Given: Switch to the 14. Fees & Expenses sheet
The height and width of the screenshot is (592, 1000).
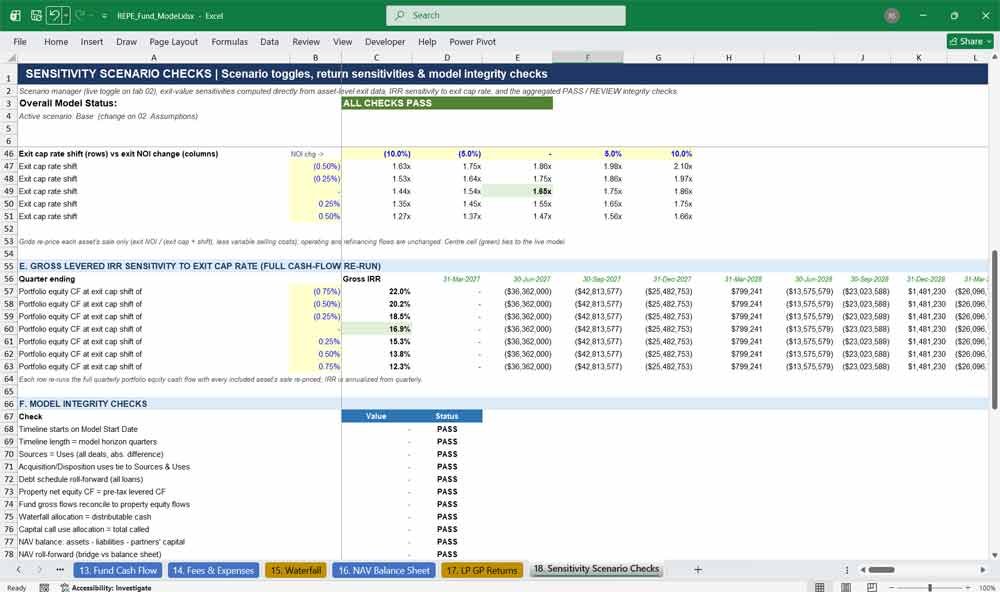Looking at the screenshot, I should [214, 570].
